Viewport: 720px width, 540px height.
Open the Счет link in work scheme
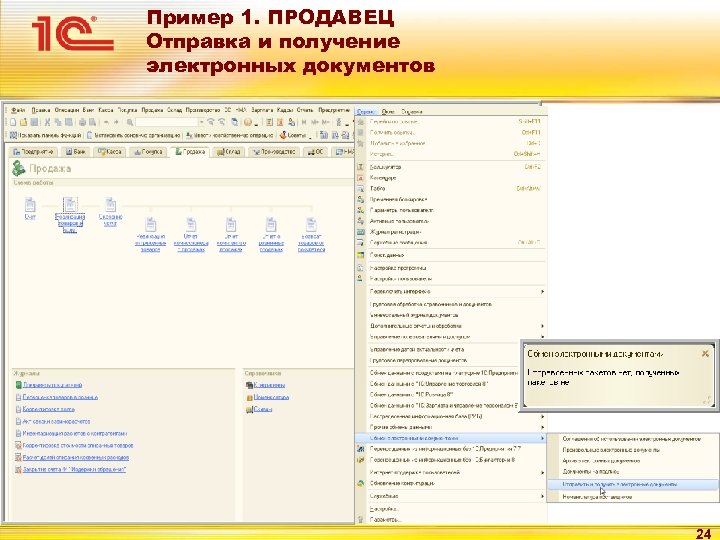(30, 217)
